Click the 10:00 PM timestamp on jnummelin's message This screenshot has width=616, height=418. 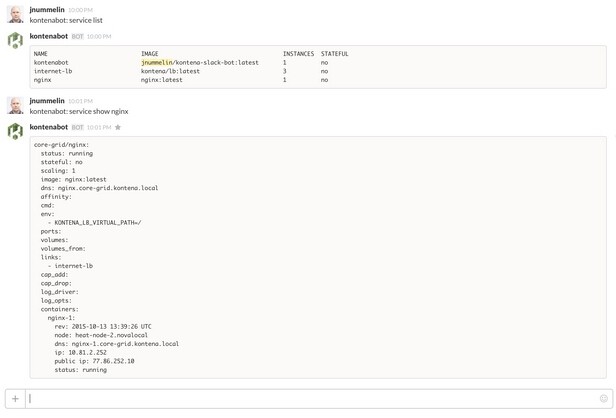(80, 10)
